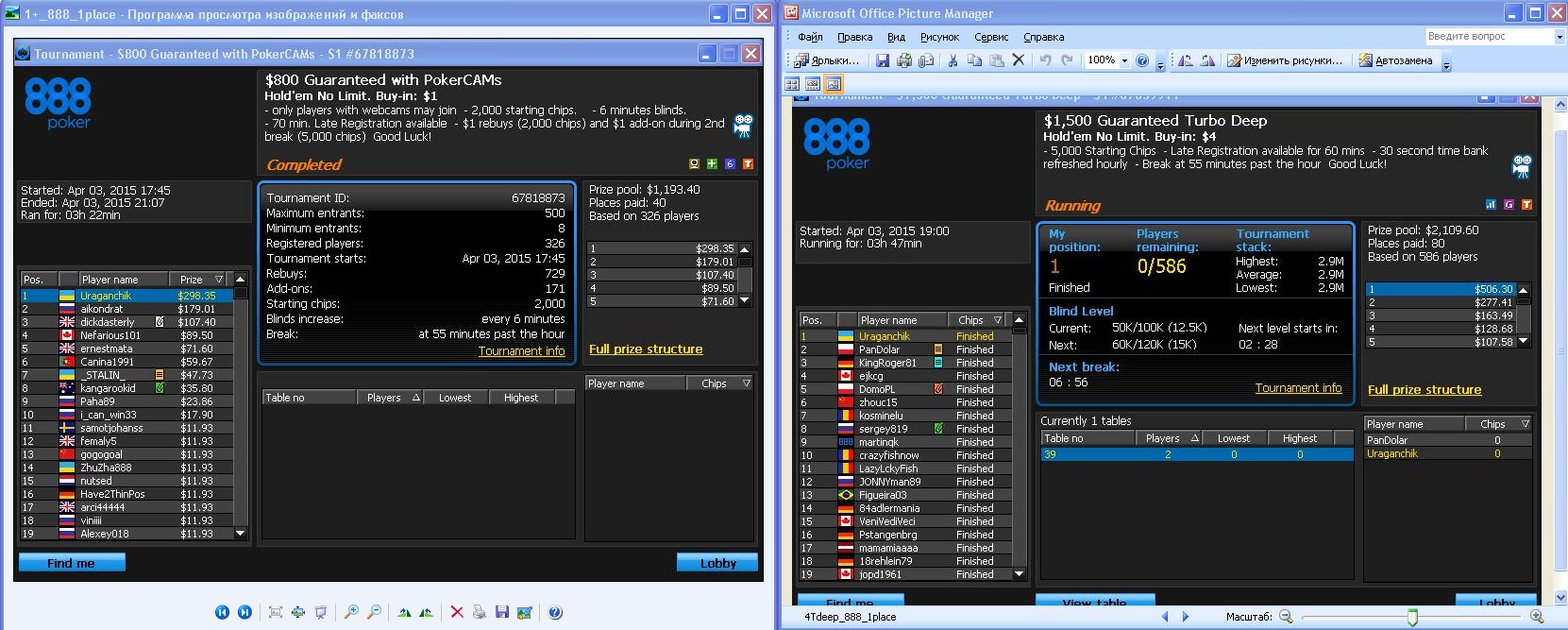Viewport: 1568px width, 630px height.
Task: Open the Файл menu
Action: (810, 37)
